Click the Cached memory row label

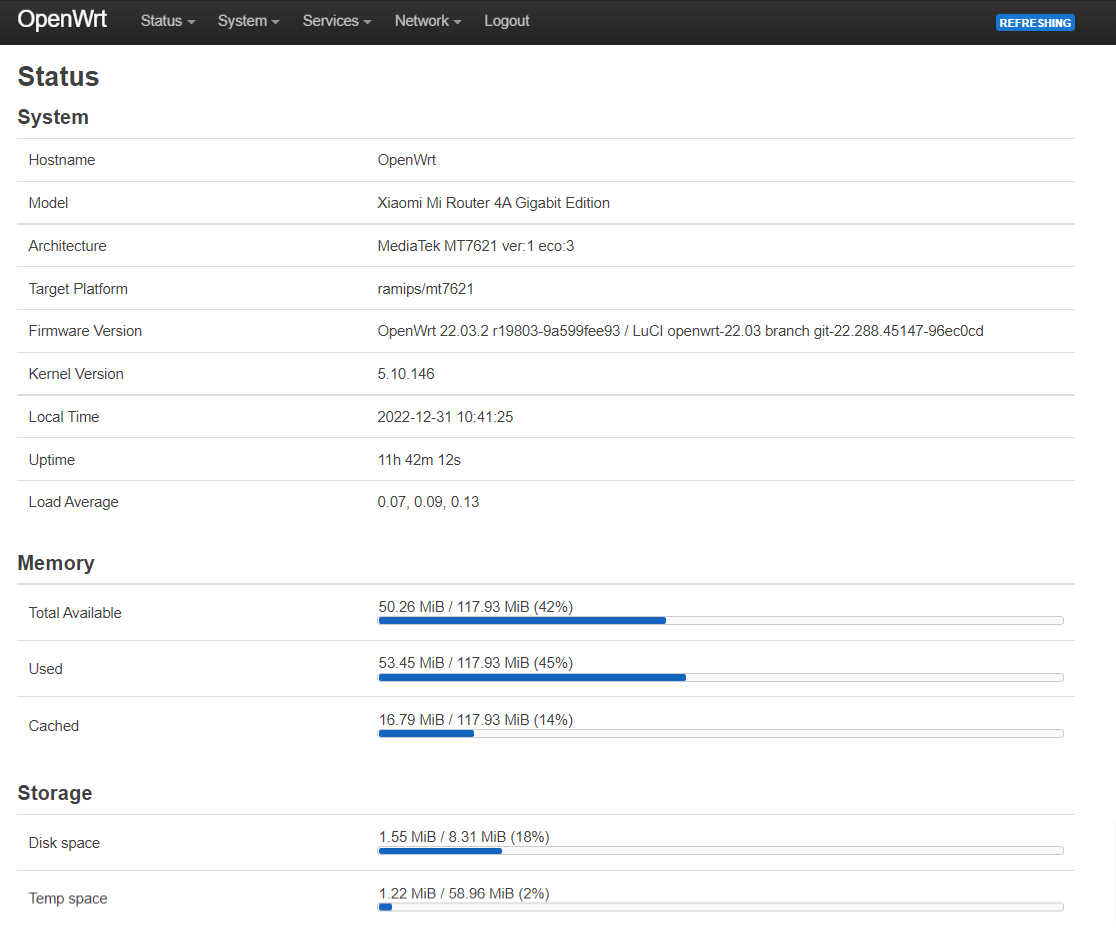click(53, 726)
